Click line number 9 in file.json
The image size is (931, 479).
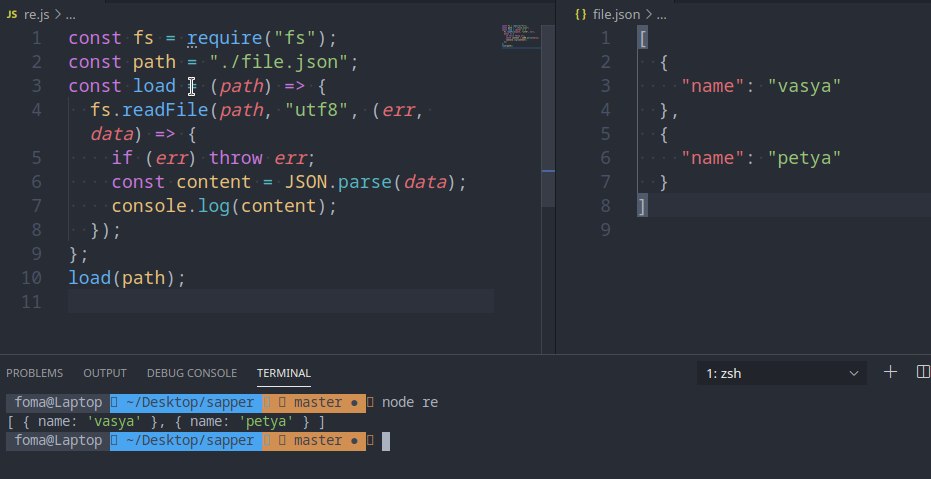[x=605, y=230]
